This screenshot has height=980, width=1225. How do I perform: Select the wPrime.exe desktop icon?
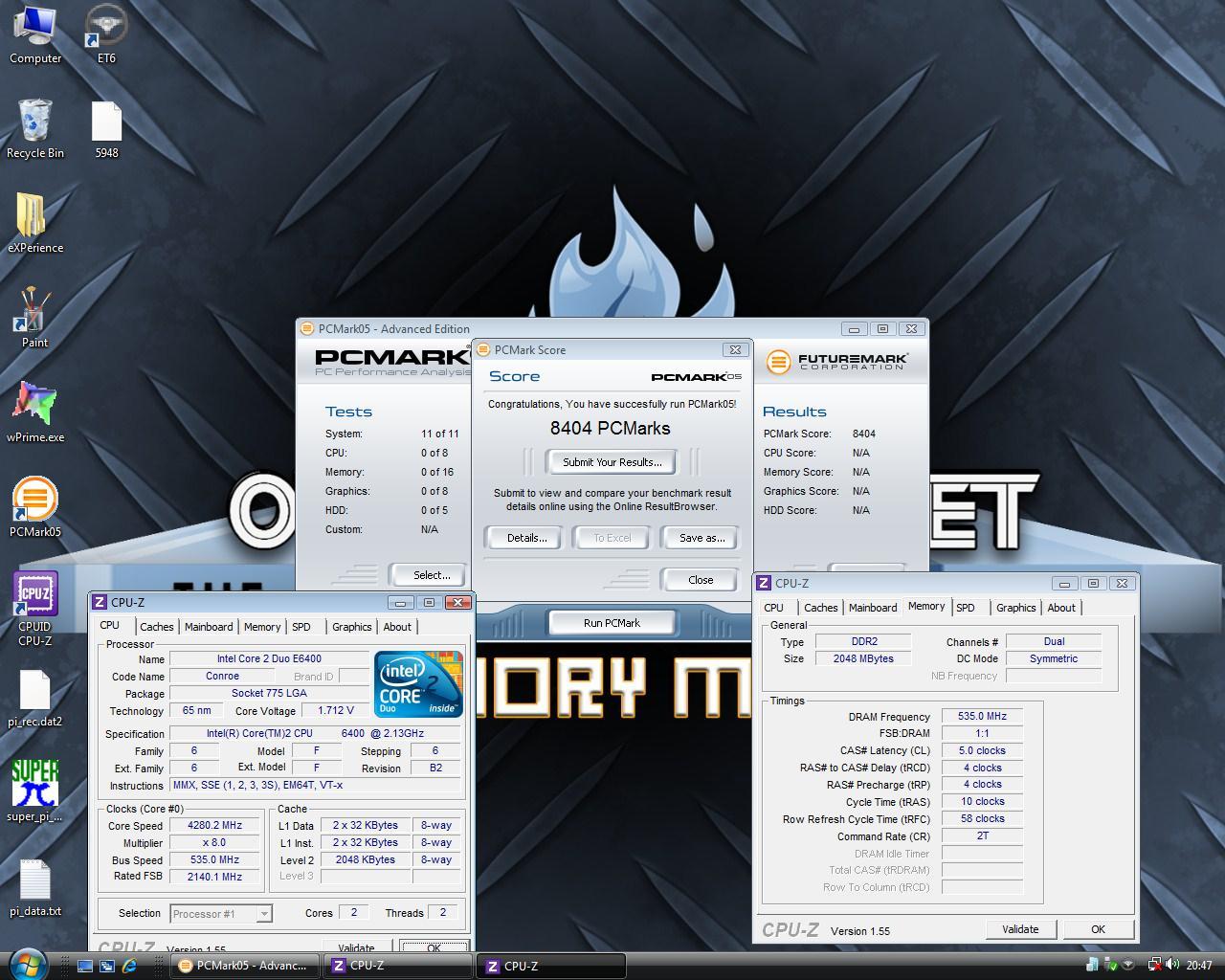34,413
